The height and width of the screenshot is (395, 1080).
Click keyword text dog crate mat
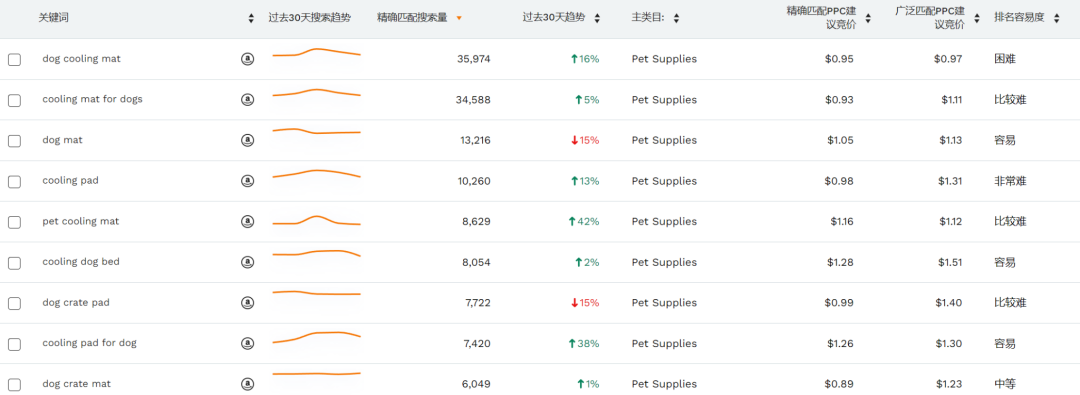click(x=76, y=383)
